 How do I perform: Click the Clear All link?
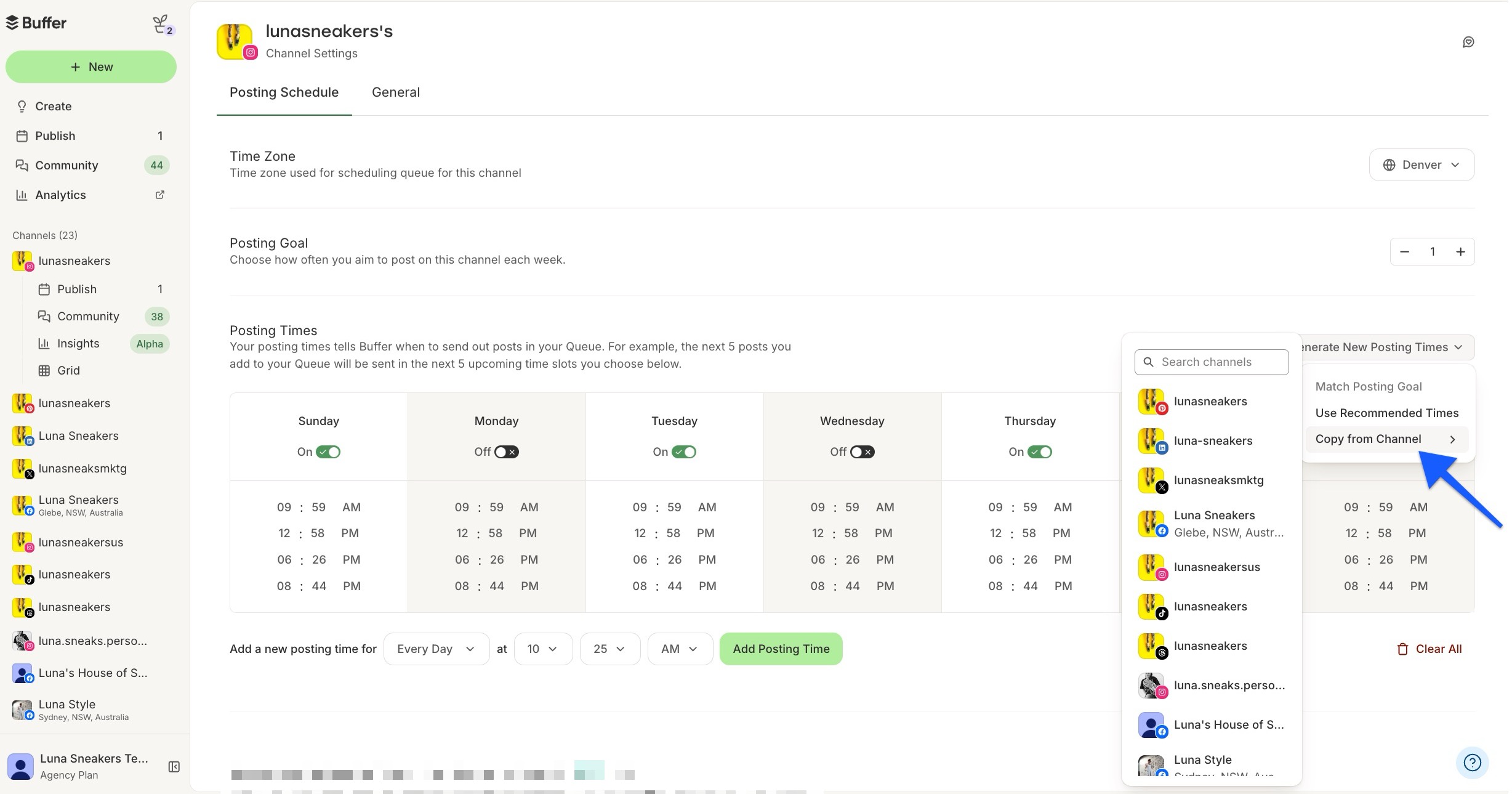click(1430, 649)
